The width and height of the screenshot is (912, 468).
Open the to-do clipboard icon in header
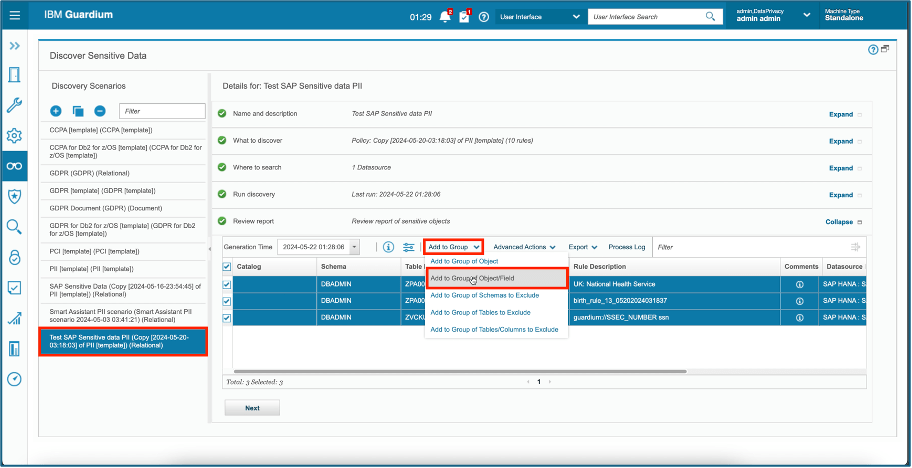pyautogui.click(x=464, y=17)
